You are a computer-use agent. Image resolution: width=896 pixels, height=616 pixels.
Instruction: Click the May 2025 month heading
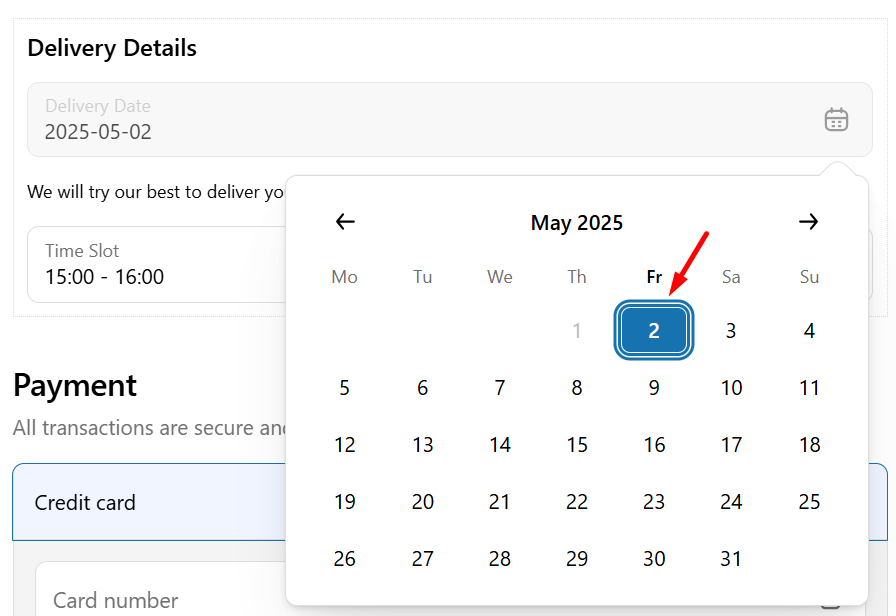point(577,223)
